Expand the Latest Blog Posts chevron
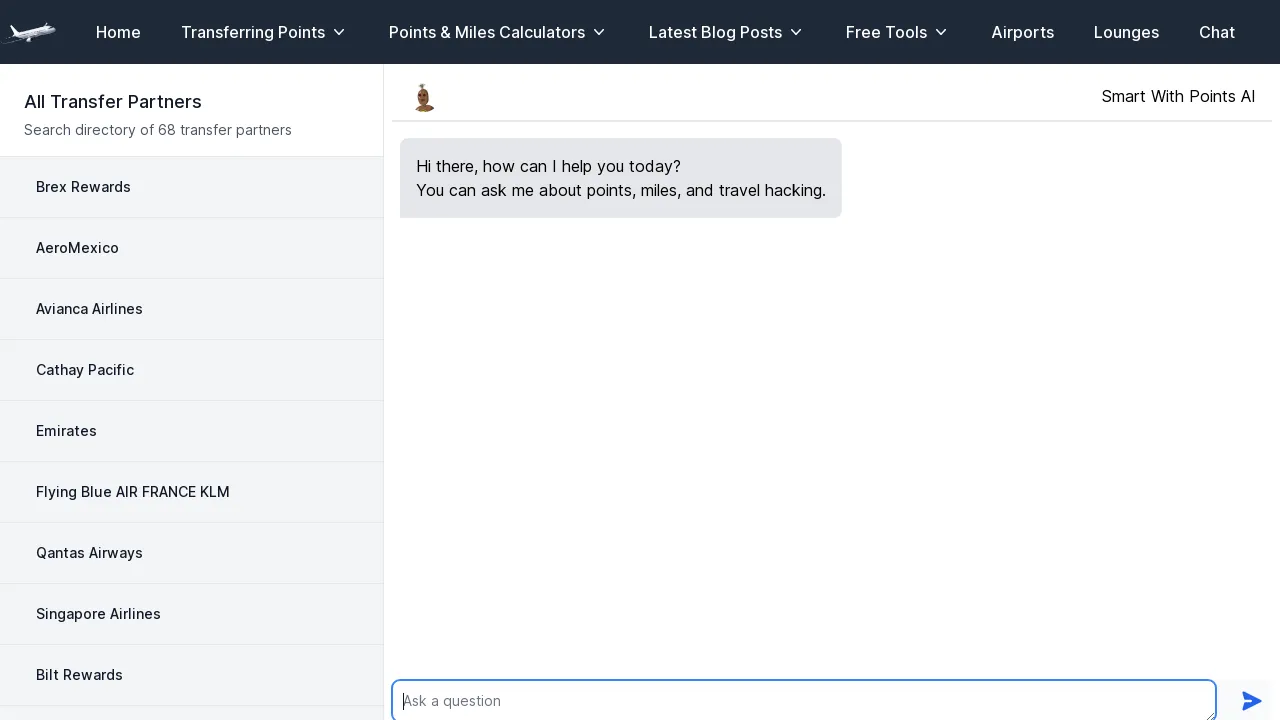1280x720 pixels. (796, 32)
